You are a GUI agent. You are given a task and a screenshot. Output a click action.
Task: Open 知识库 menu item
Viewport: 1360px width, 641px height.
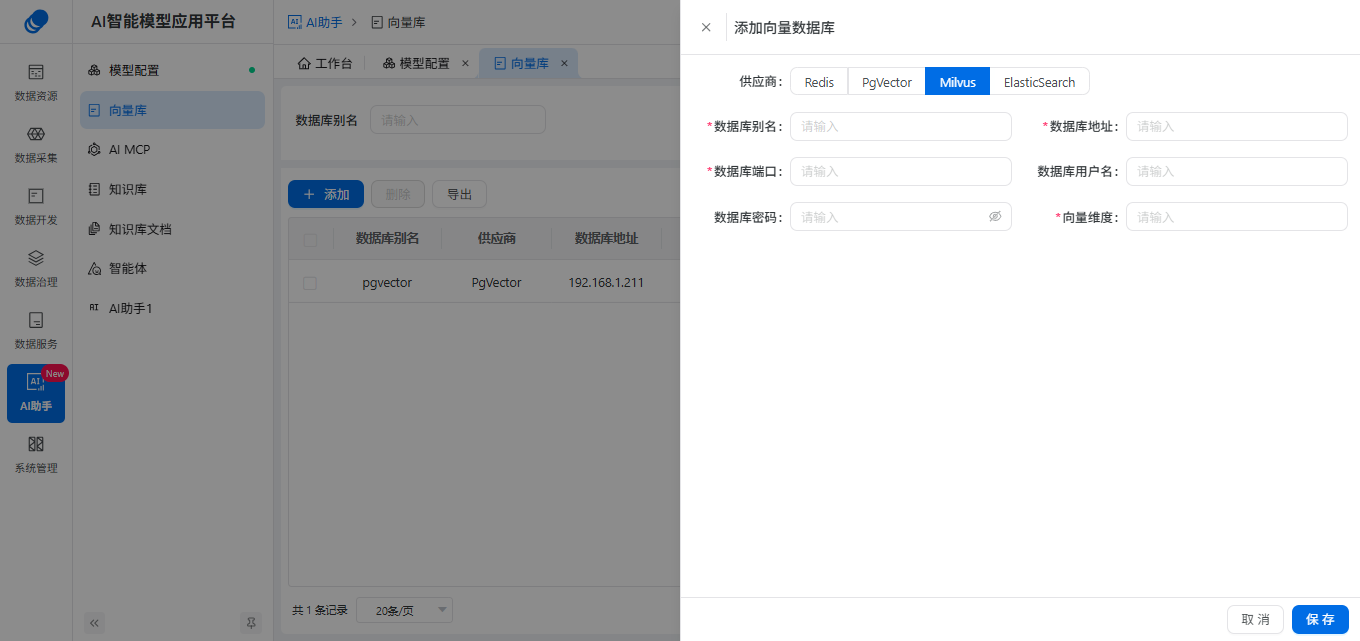pos(172,189)
